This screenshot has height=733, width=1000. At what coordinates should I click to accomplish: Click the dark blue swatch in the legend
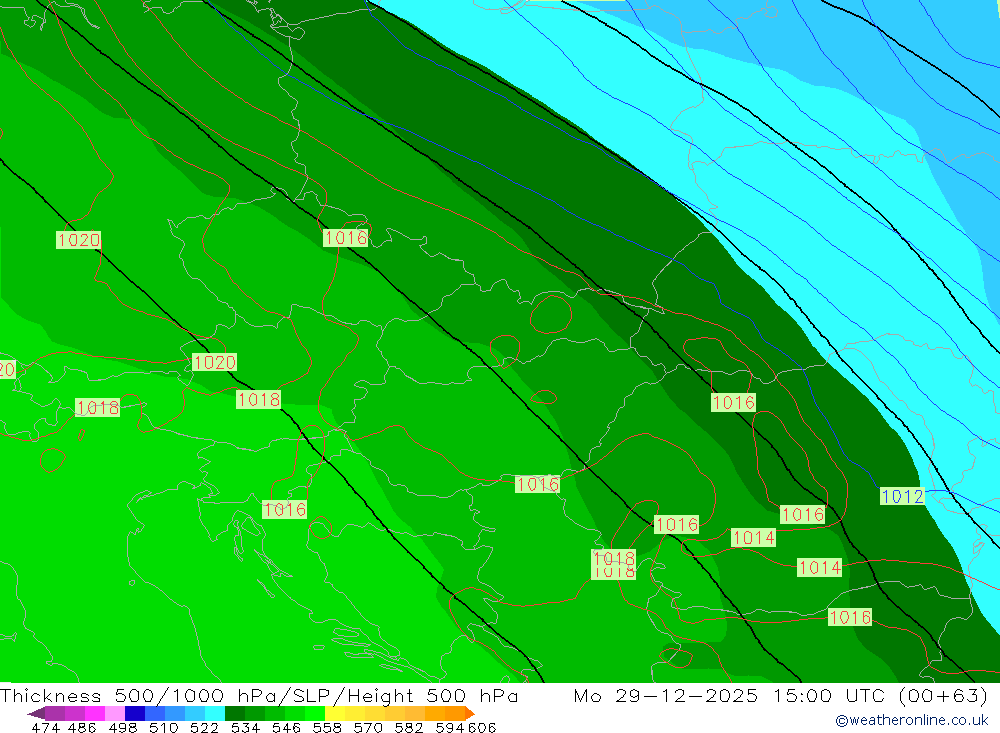135,713
